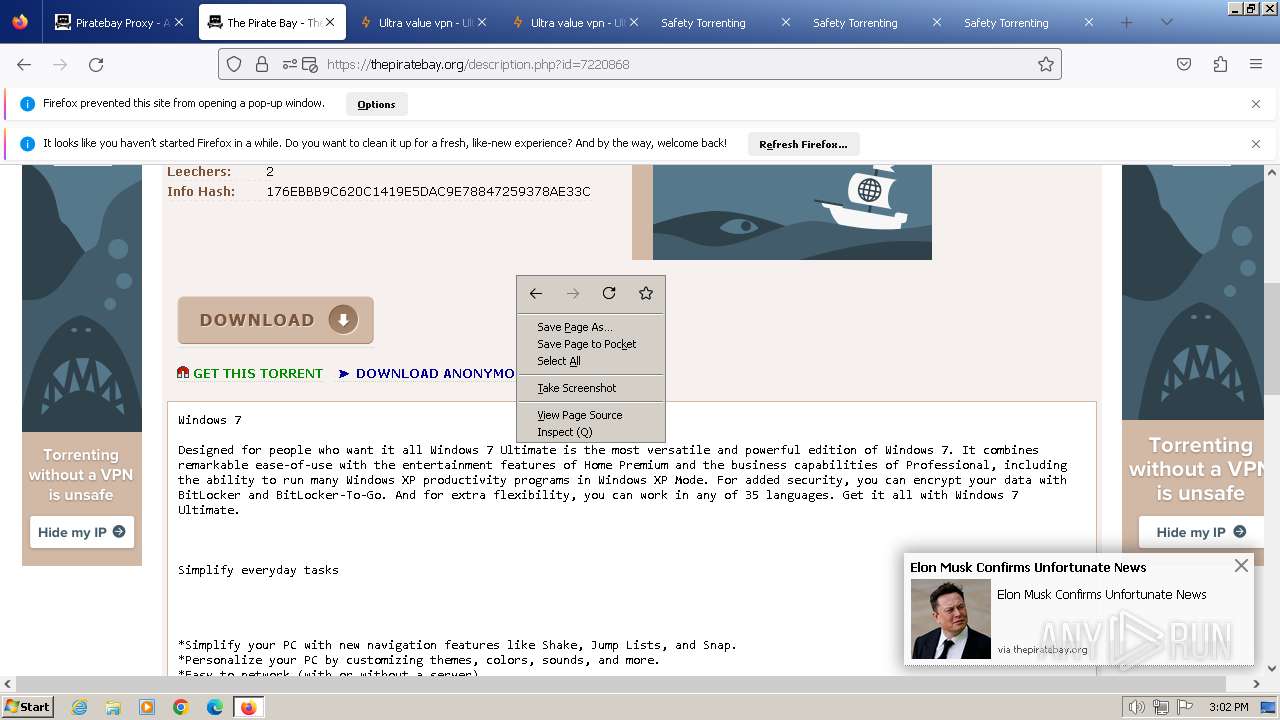Open a new tab with the plus icon
1280x720 pixels.
[x=1127, y=22]
